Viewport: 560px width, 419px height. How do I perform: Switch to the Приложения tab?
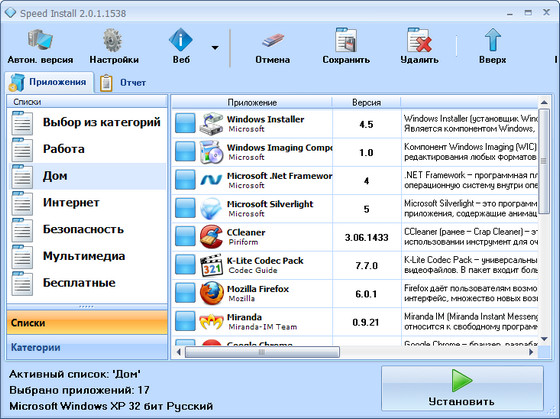[x=50, y=82]
